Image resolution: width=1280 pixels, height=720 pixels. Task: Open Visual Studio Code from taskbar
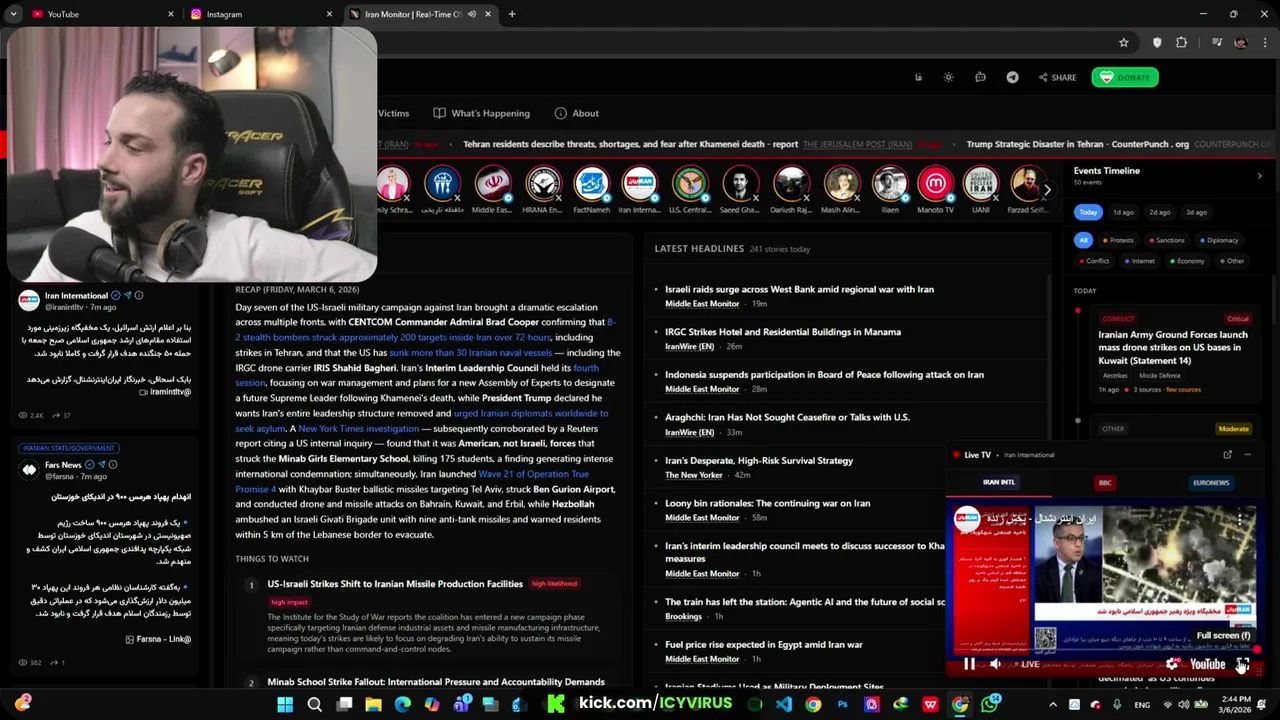pyautogui.click(x=784, y=705)
